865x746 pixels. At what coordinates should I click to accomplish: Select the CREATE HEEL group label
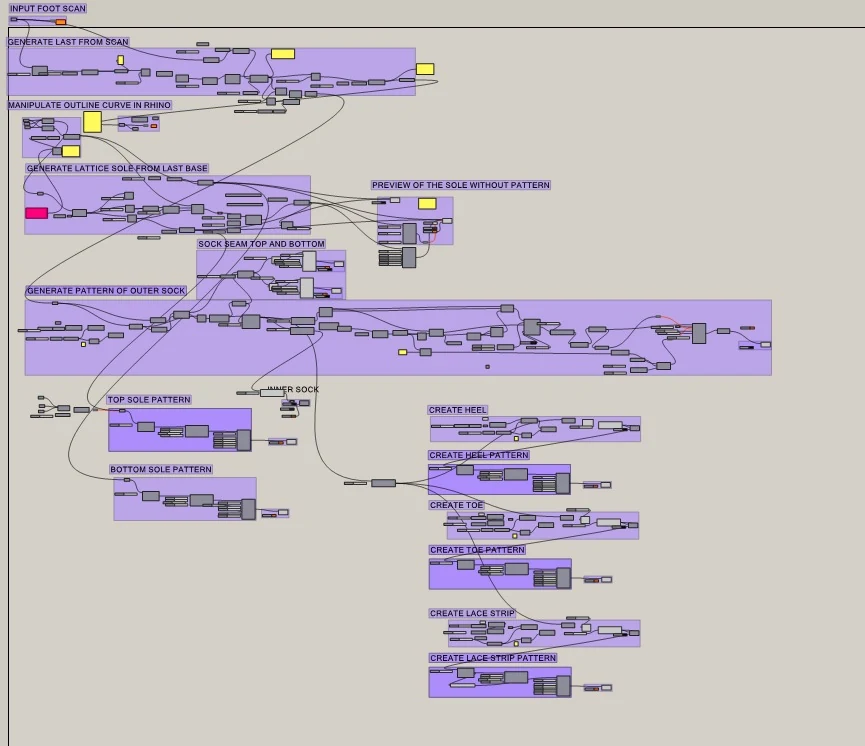point(458,410)
